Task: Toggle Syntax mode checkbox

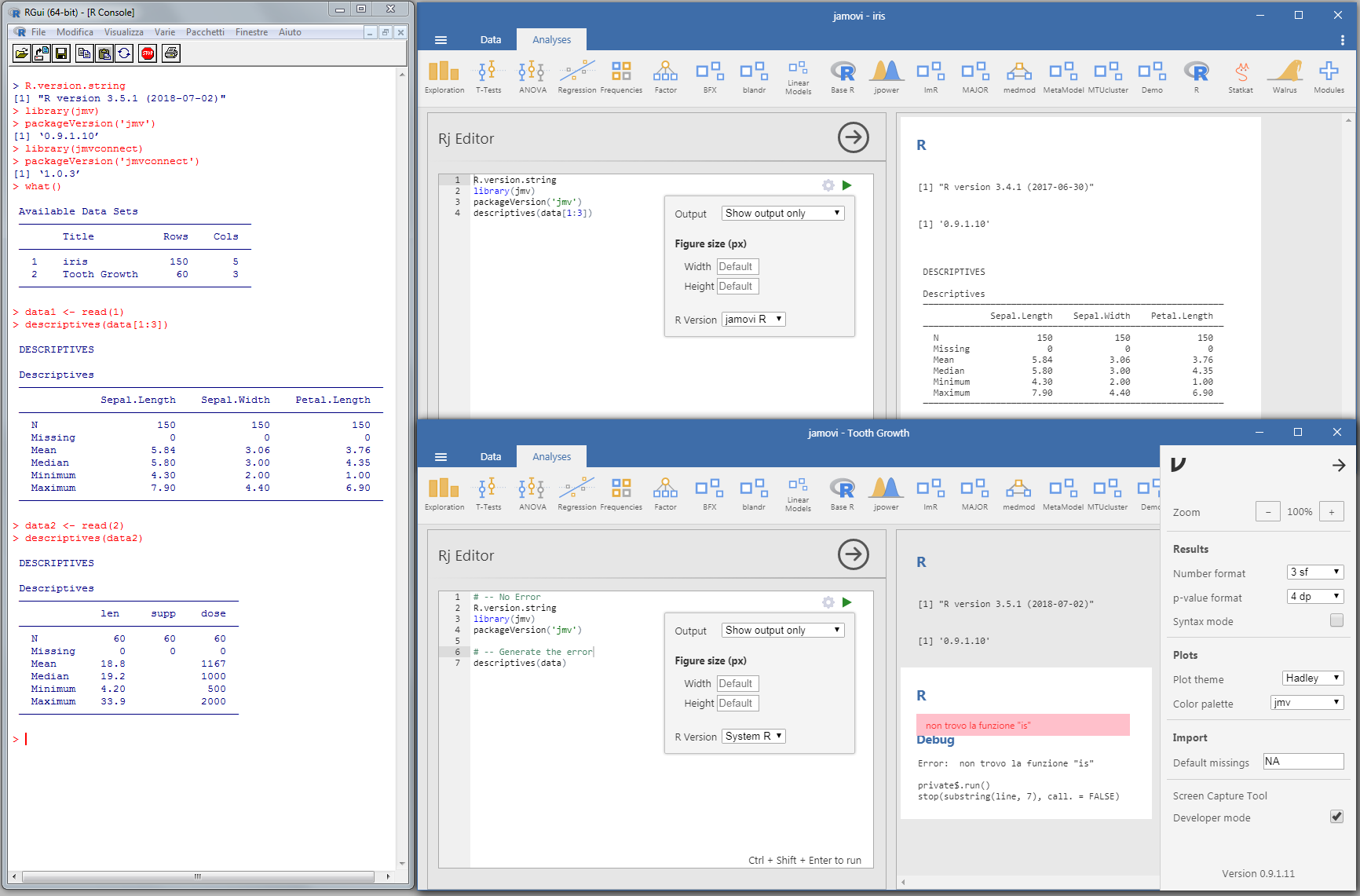Action: [1336, 620]
